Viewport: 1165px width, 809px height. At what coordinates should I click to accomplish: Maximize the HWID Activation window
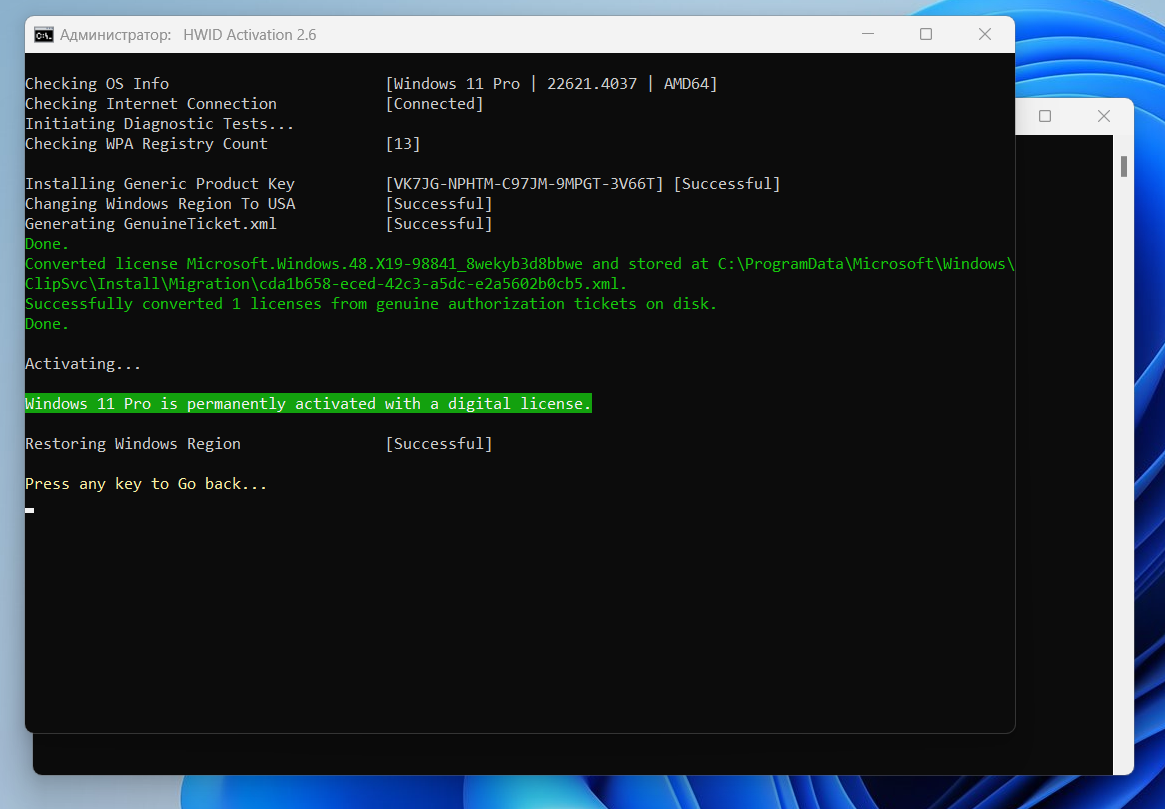point(926,35)
